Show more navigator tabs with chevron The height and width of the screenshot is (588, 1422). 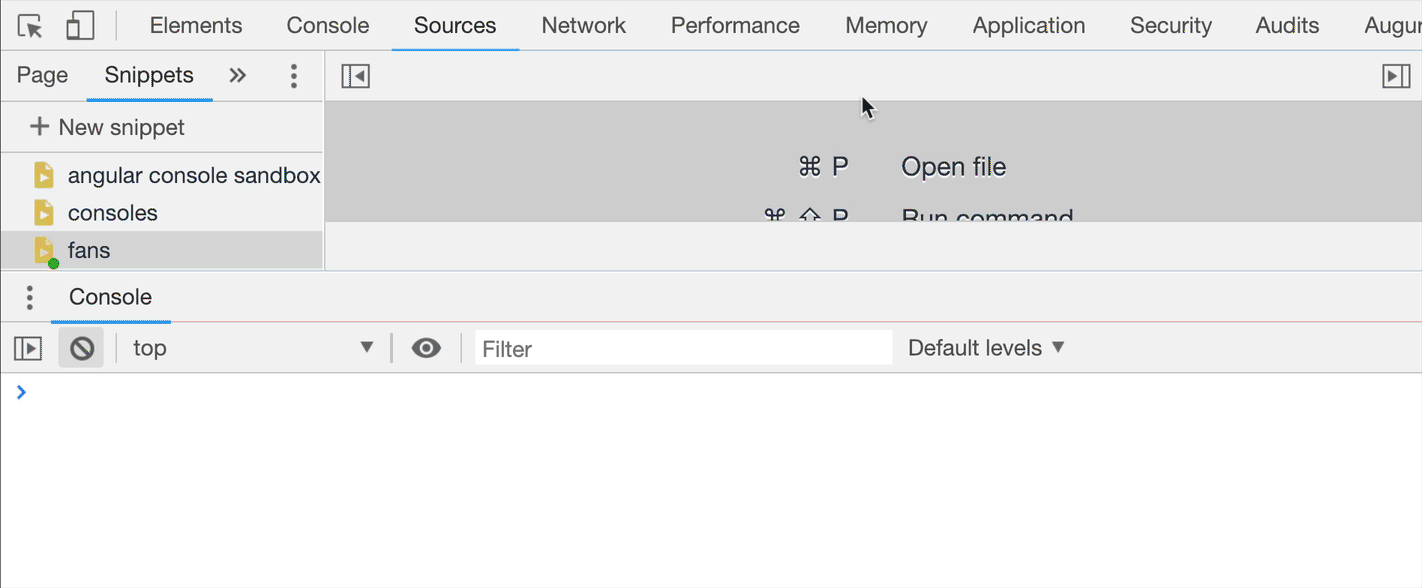(x=237, y=76)
